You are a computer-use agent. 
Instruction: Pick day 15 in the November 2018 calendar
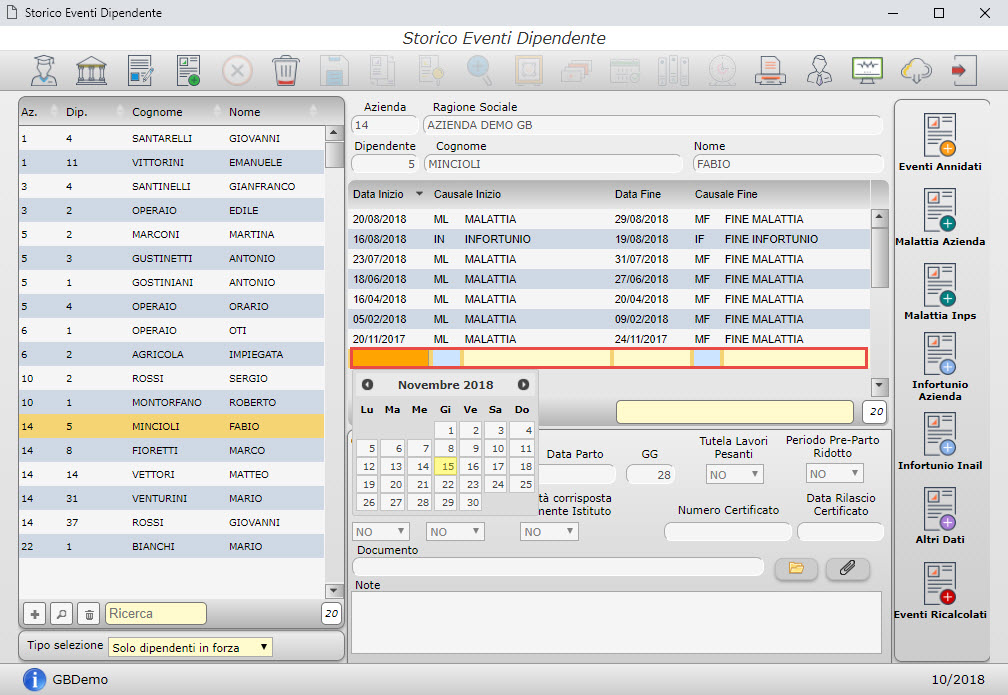446,466
